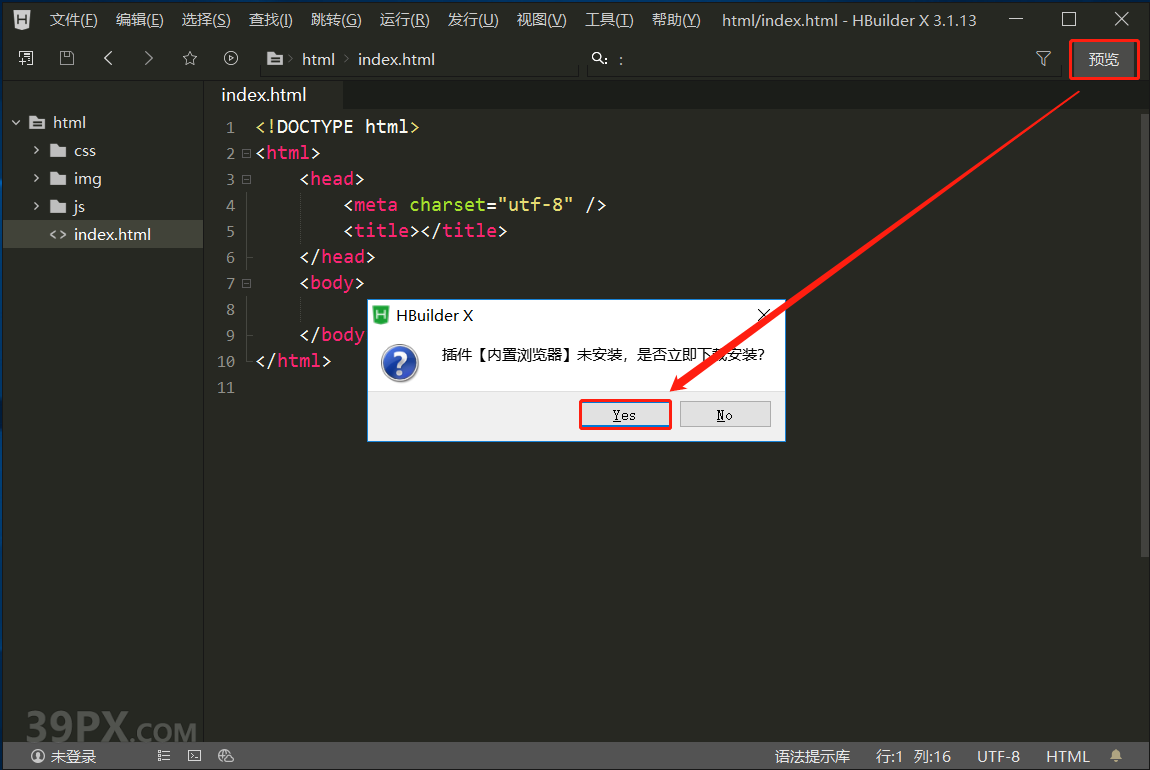The width and height of the screenshot is (1150, 770).
Task: Click the 预览 preview button
Action: (1104, 59)
